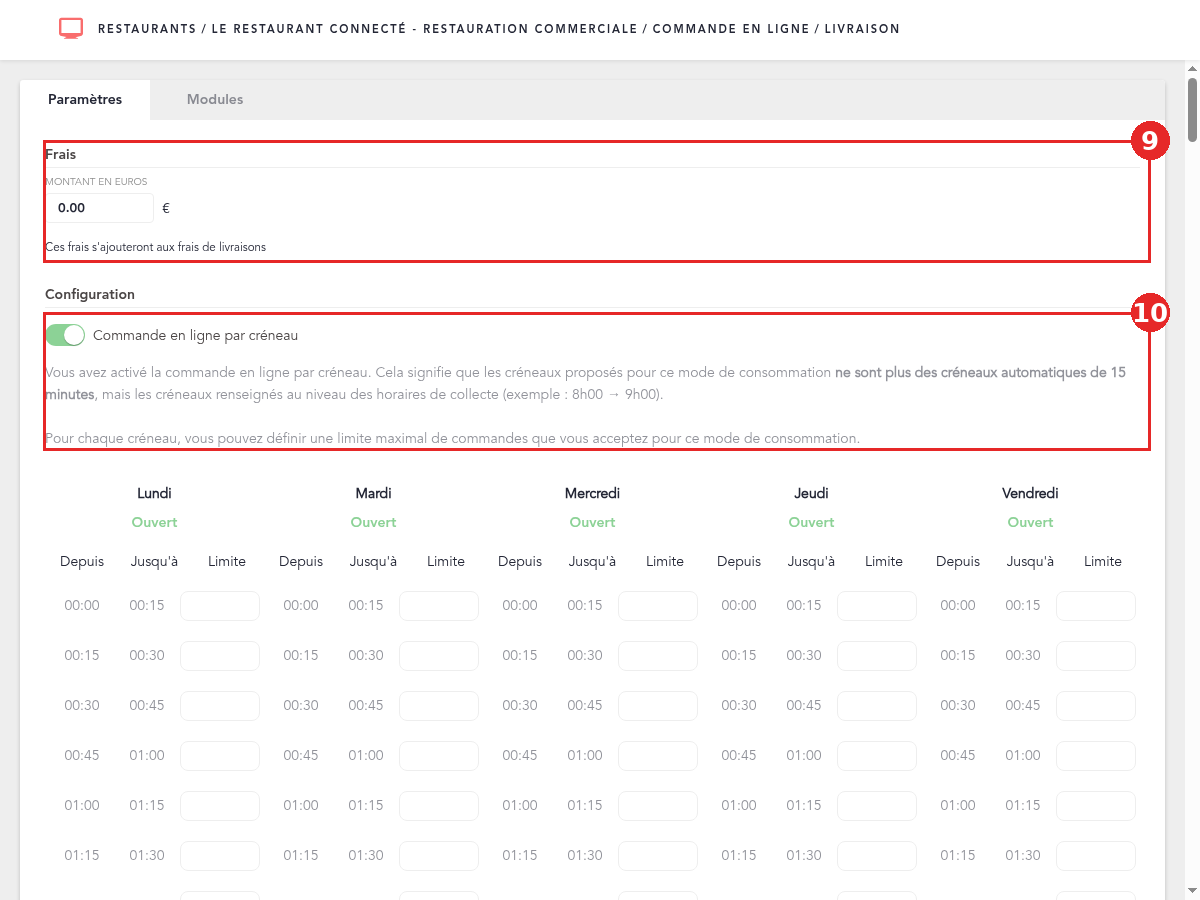Click the Ouvert status under Jeudi

[811, 522]
